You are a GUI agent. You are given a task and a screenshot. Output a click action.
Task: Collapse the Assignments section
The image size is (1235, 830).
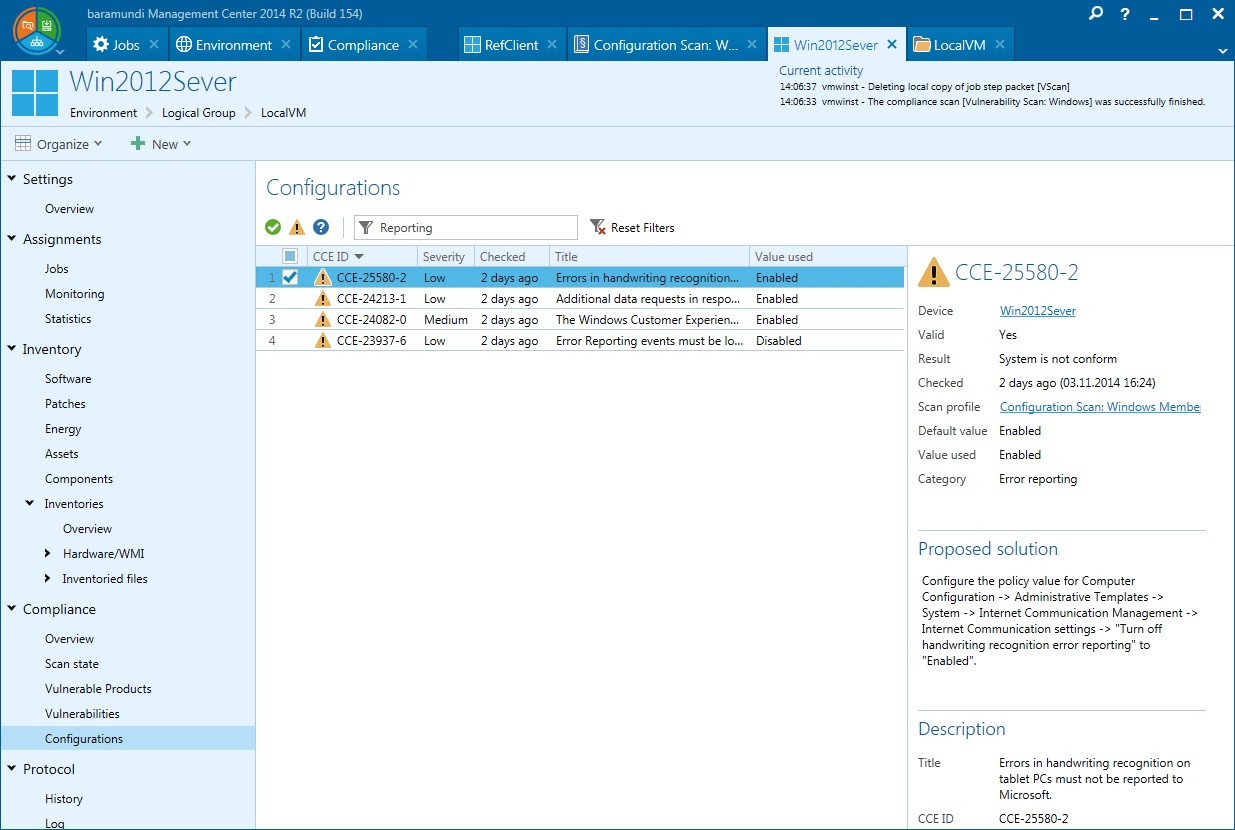(12, 239)
